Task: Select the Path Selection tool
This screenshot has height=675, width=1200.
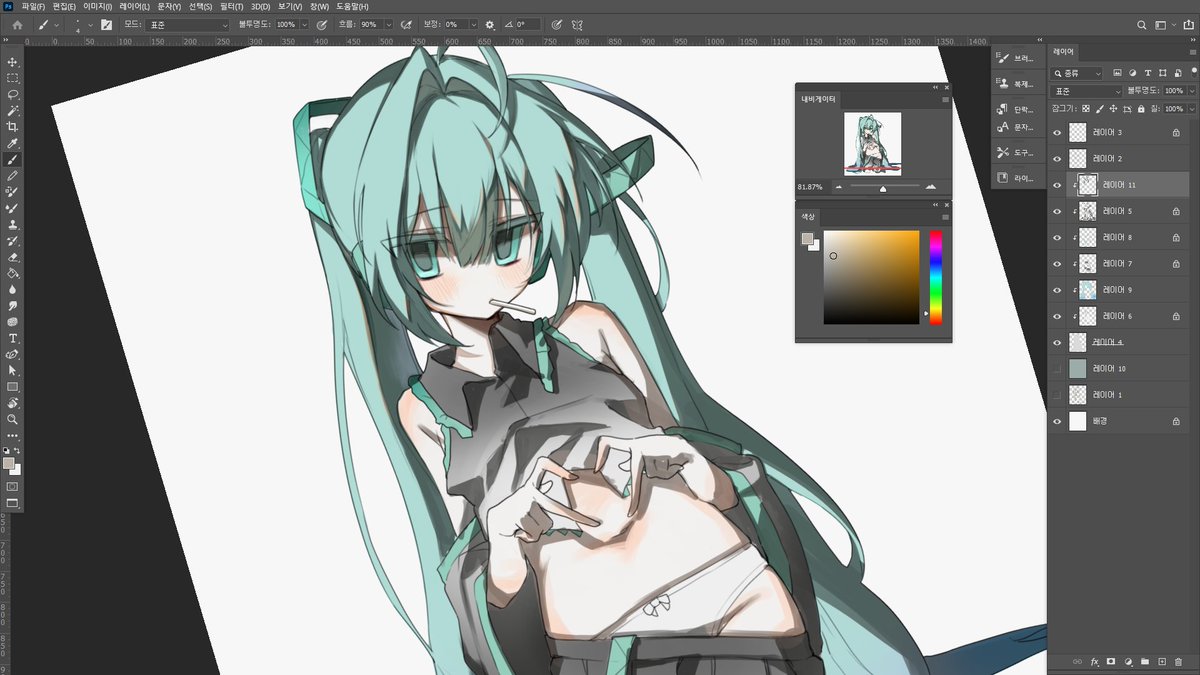Action: (13, 370)
